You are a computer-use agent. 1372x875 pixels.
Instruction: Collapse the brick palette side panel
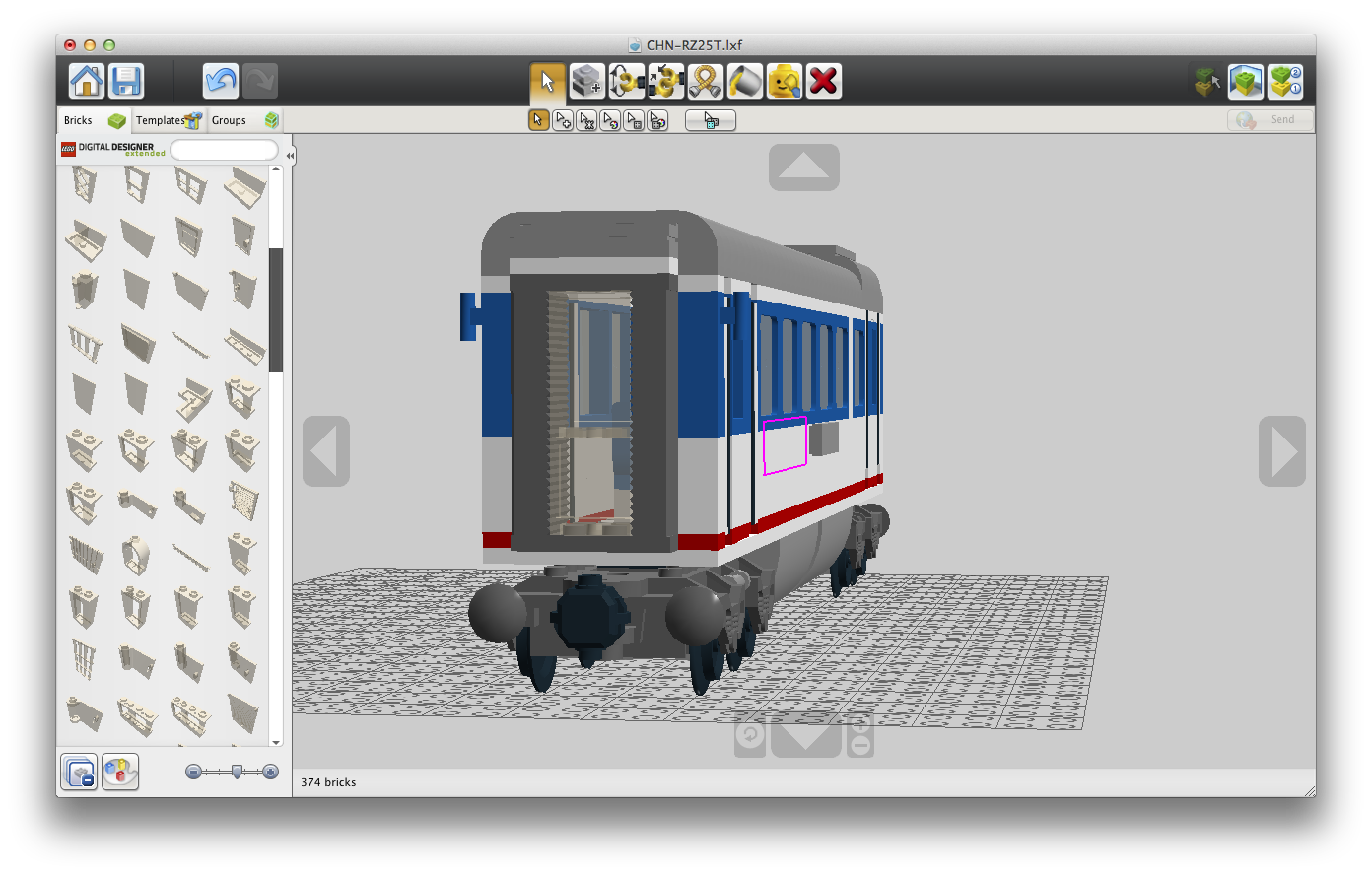pyautogui.click(x=290, y=156)
